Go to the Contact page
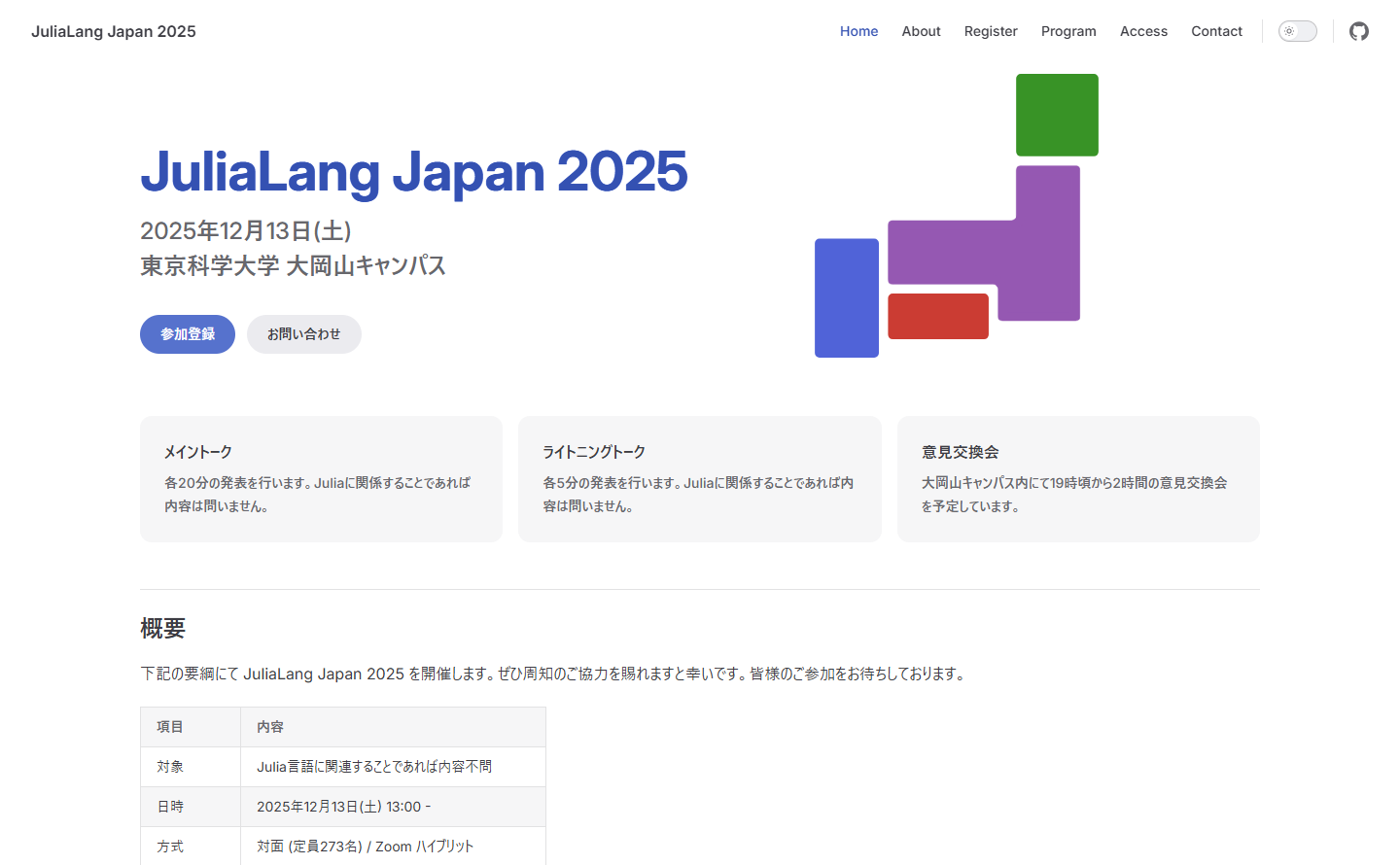Viewport: 1400px width, 865px height. pyautogui.click(x=1216, y=31)
